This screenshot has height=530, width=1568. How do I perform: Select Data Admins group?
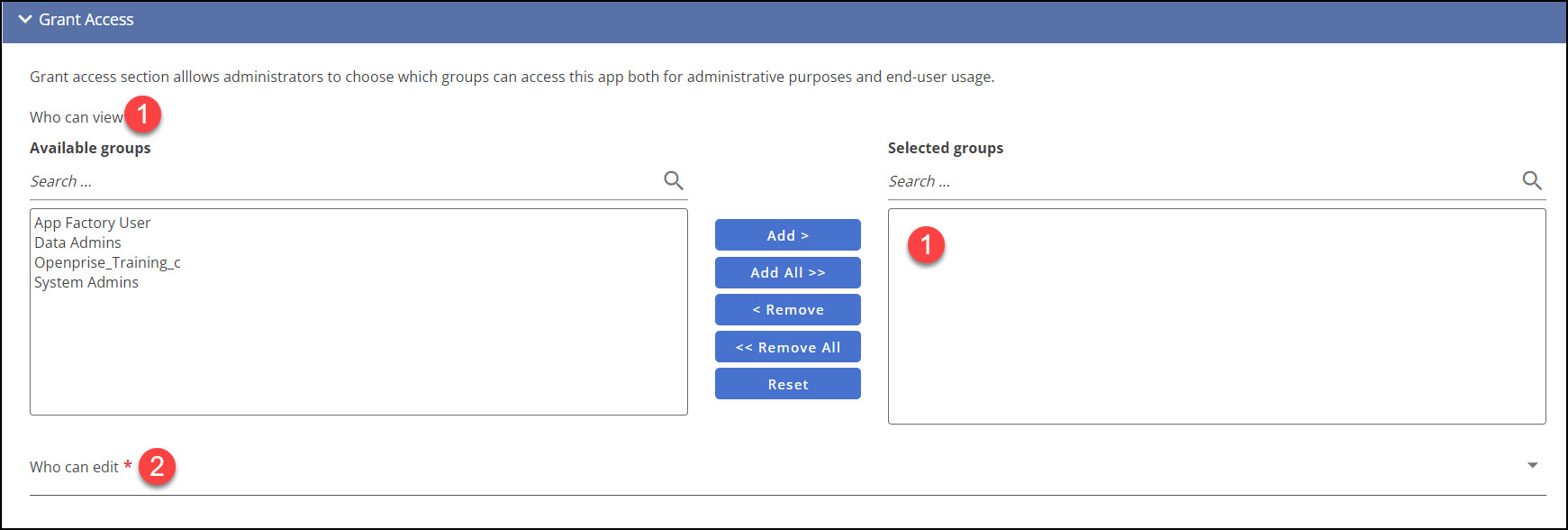(x=78, y=242)
